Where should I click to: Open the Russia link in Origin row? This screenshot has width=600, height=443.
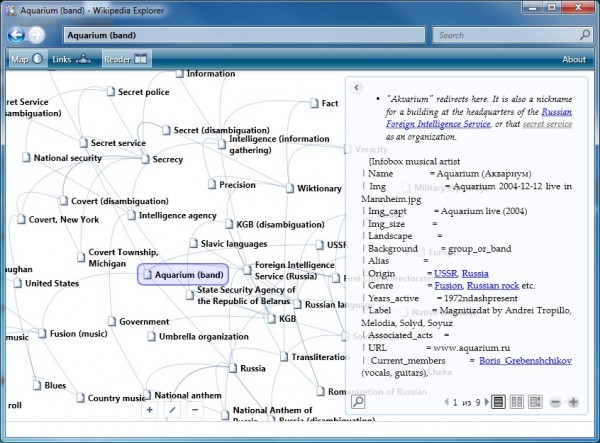point(475,274)
